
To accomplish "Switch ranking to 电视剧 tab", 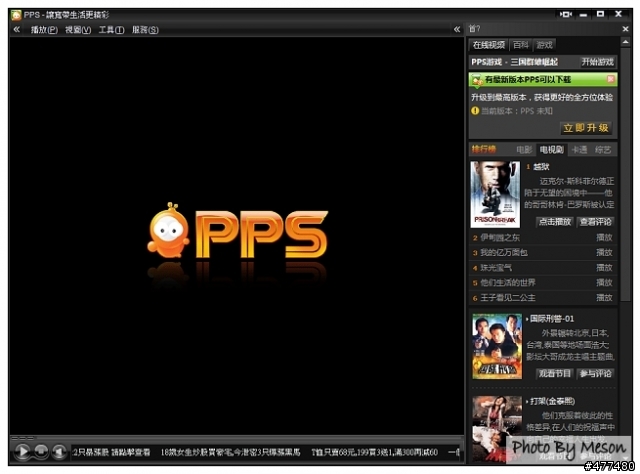I will (x=551, y=150).
